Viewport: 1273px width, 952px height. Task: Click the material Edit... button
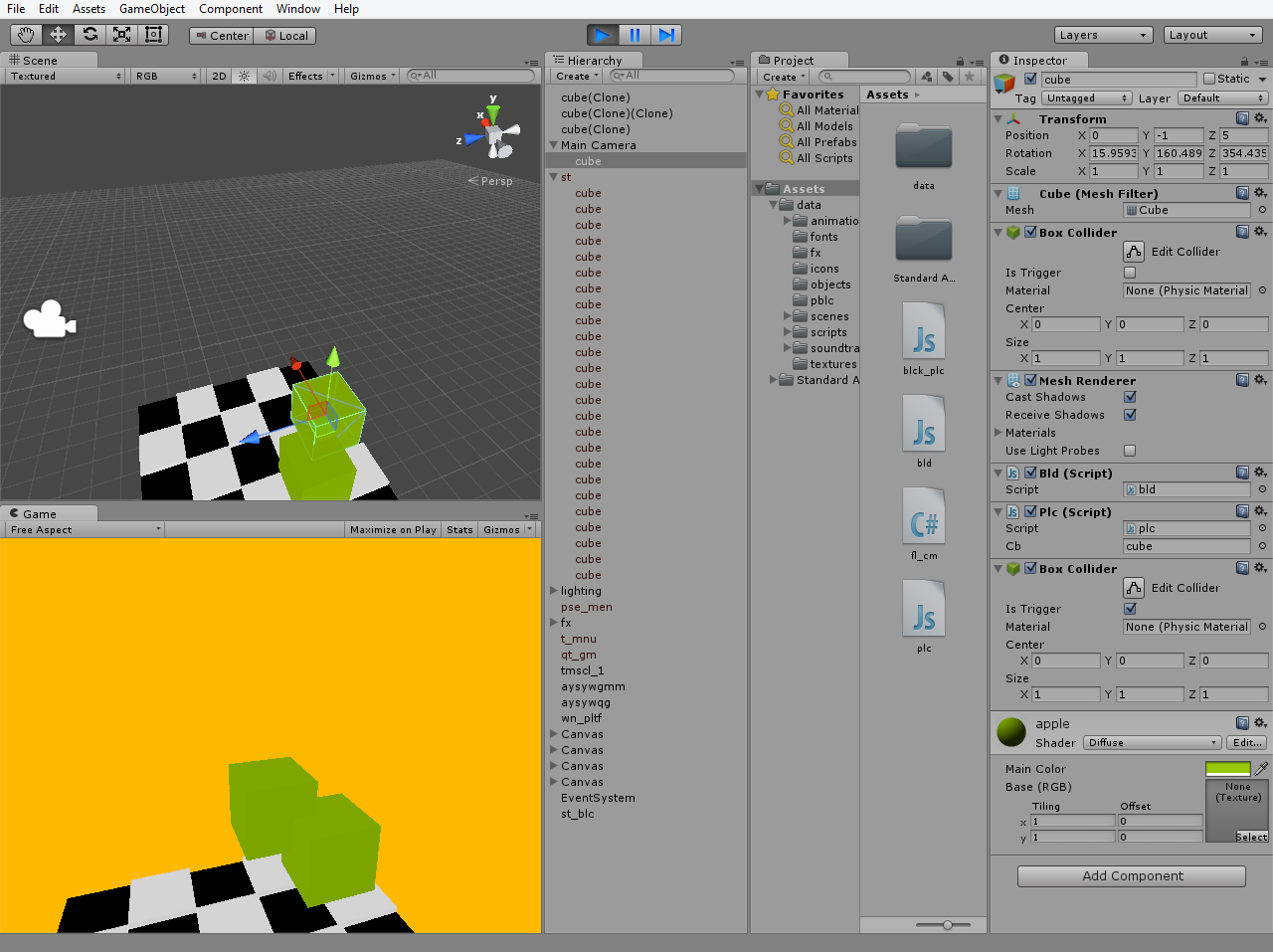1247,743
